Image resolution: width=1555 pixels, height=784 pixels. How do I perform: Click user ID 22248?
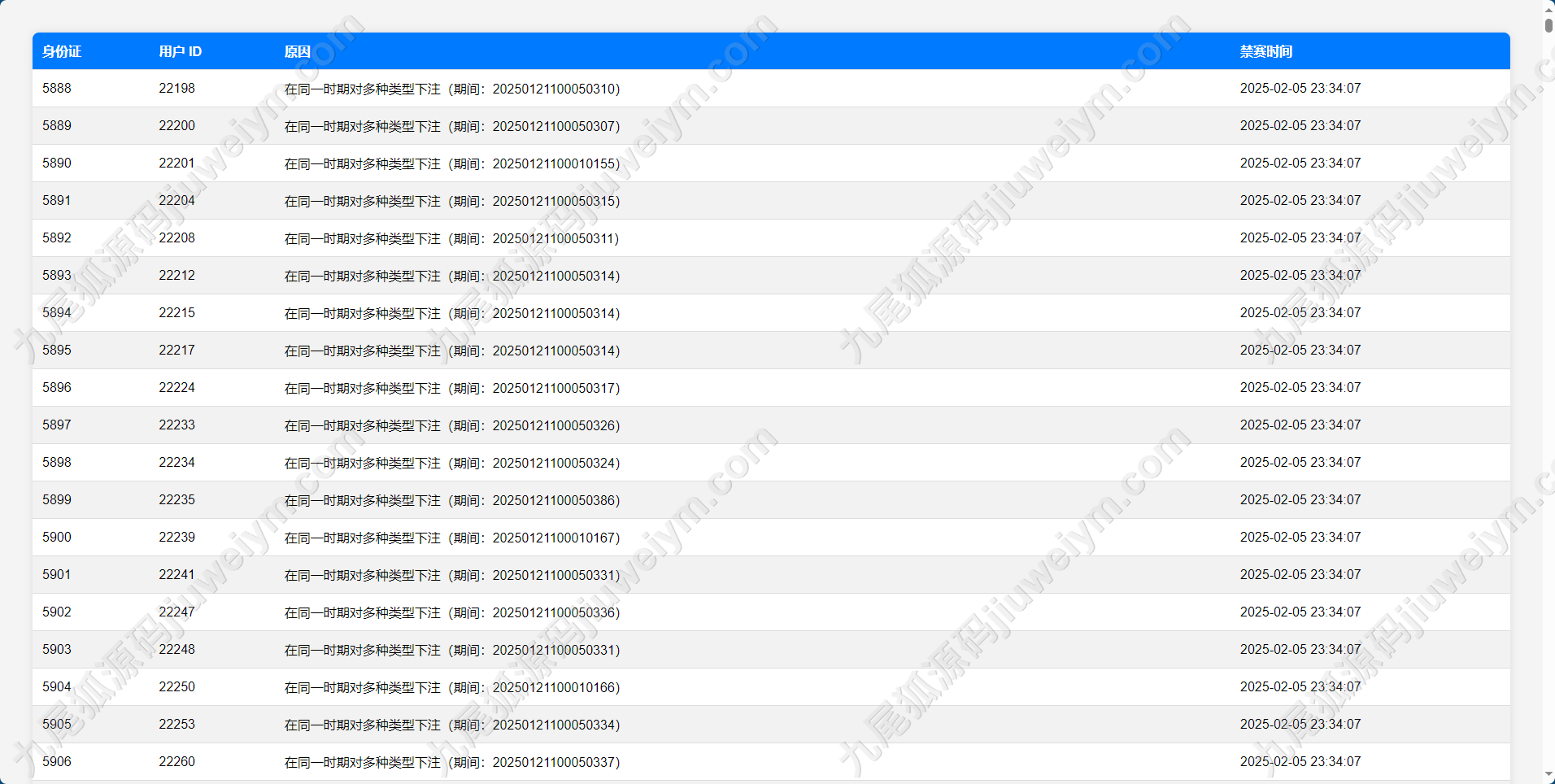(x=176, y=649)
